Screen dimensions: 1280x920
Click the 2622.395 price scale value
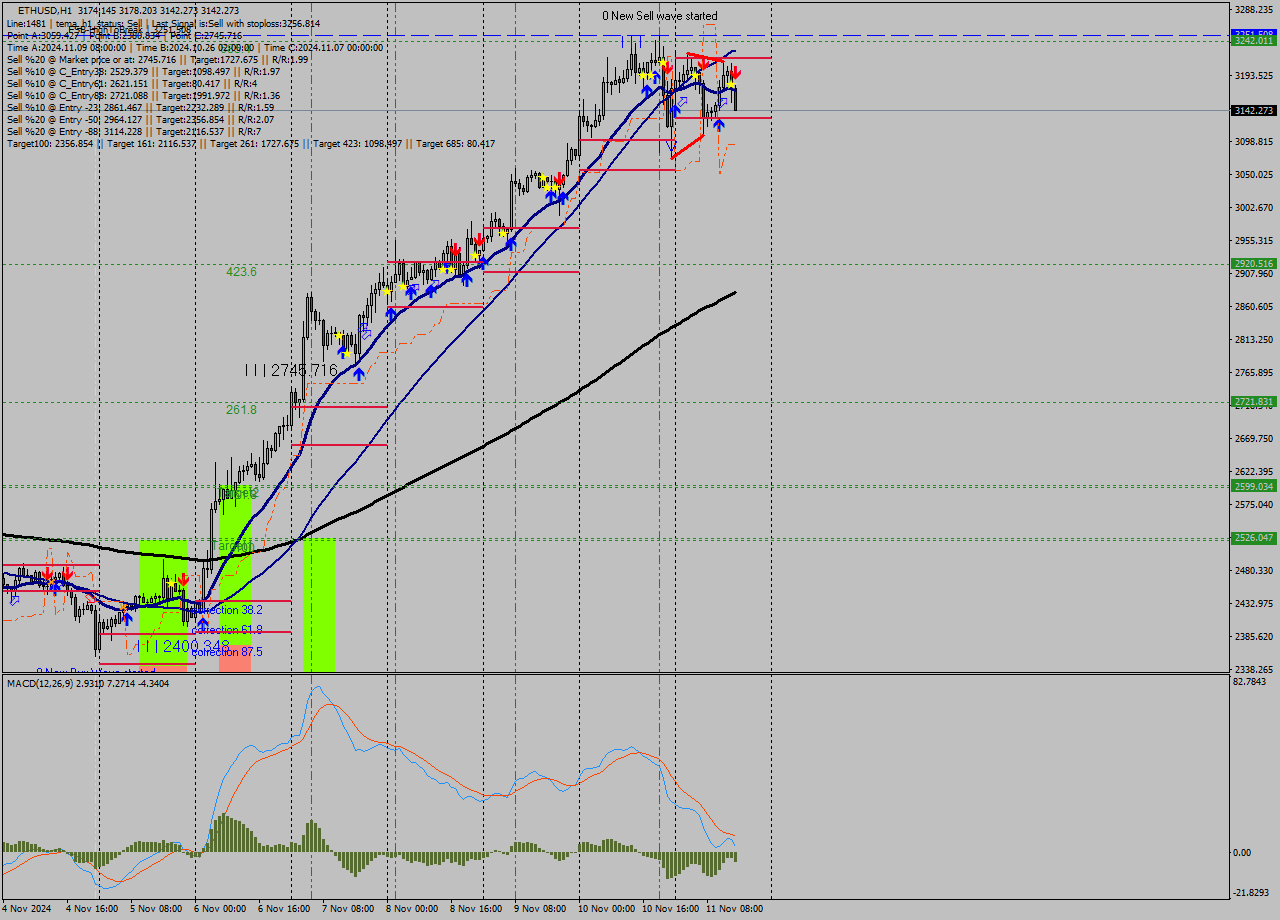coord(1254,472)
